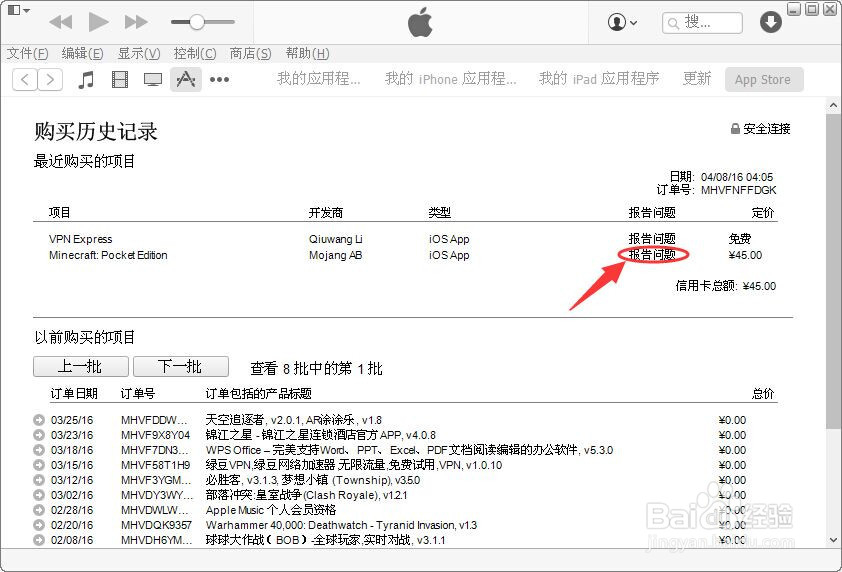Click the 下一批 button

(x=180, y=366)
